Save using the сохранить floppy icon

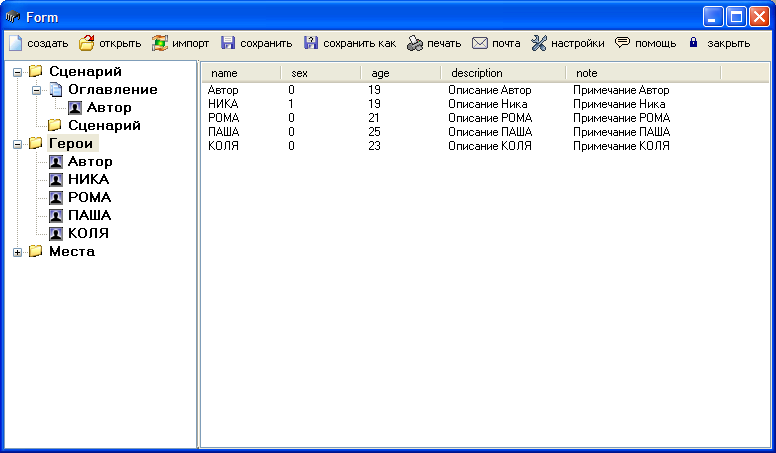(x=228, y=43)
